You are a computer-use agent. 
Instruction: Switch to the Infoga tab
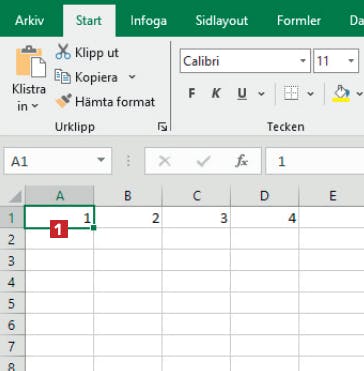click(x=148, y=21)
